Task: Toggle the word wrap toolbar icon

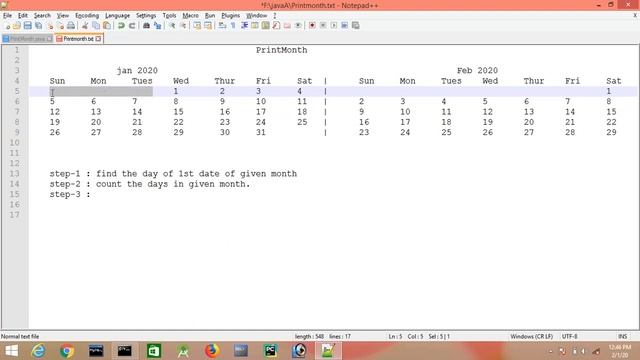Action: pos(222,26)
